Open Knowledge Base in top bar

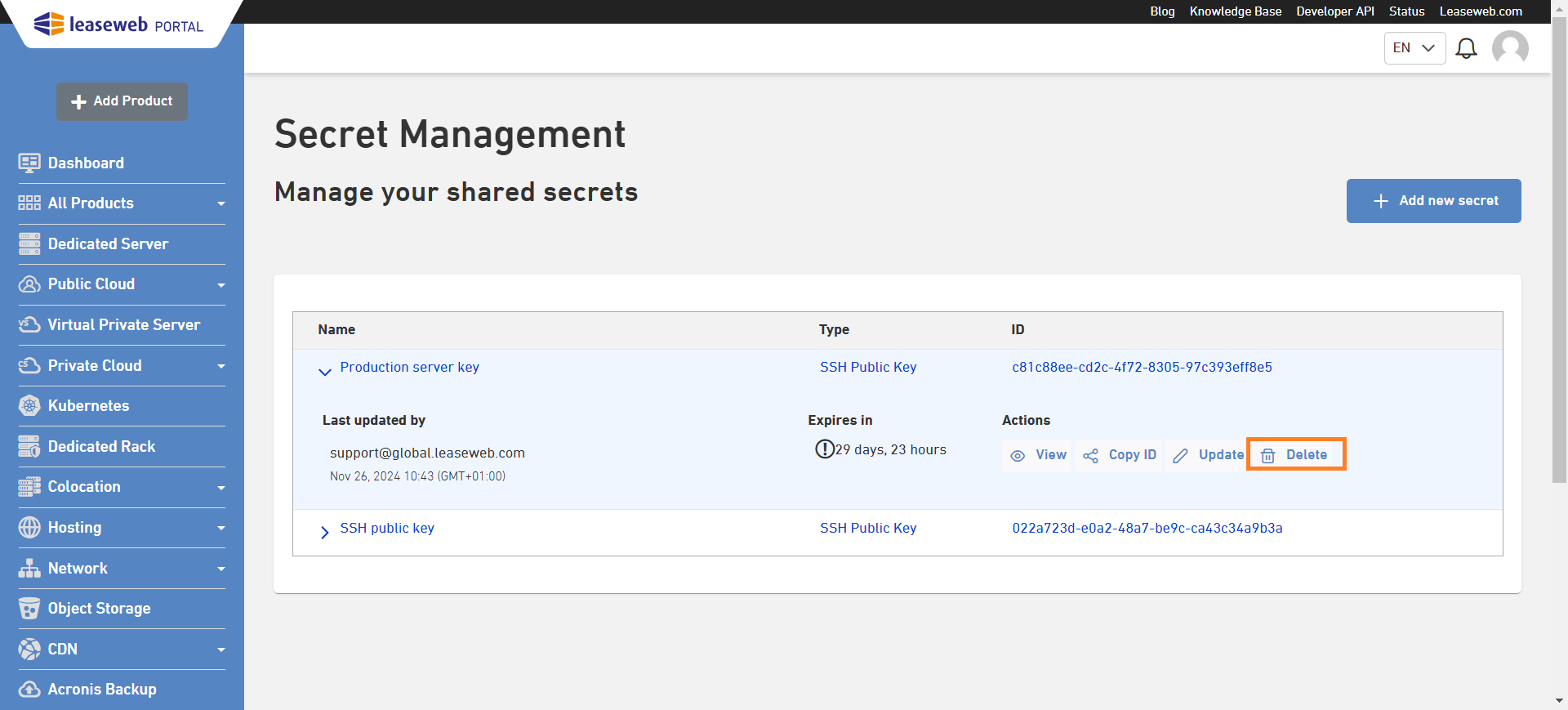click(1236, 11)
